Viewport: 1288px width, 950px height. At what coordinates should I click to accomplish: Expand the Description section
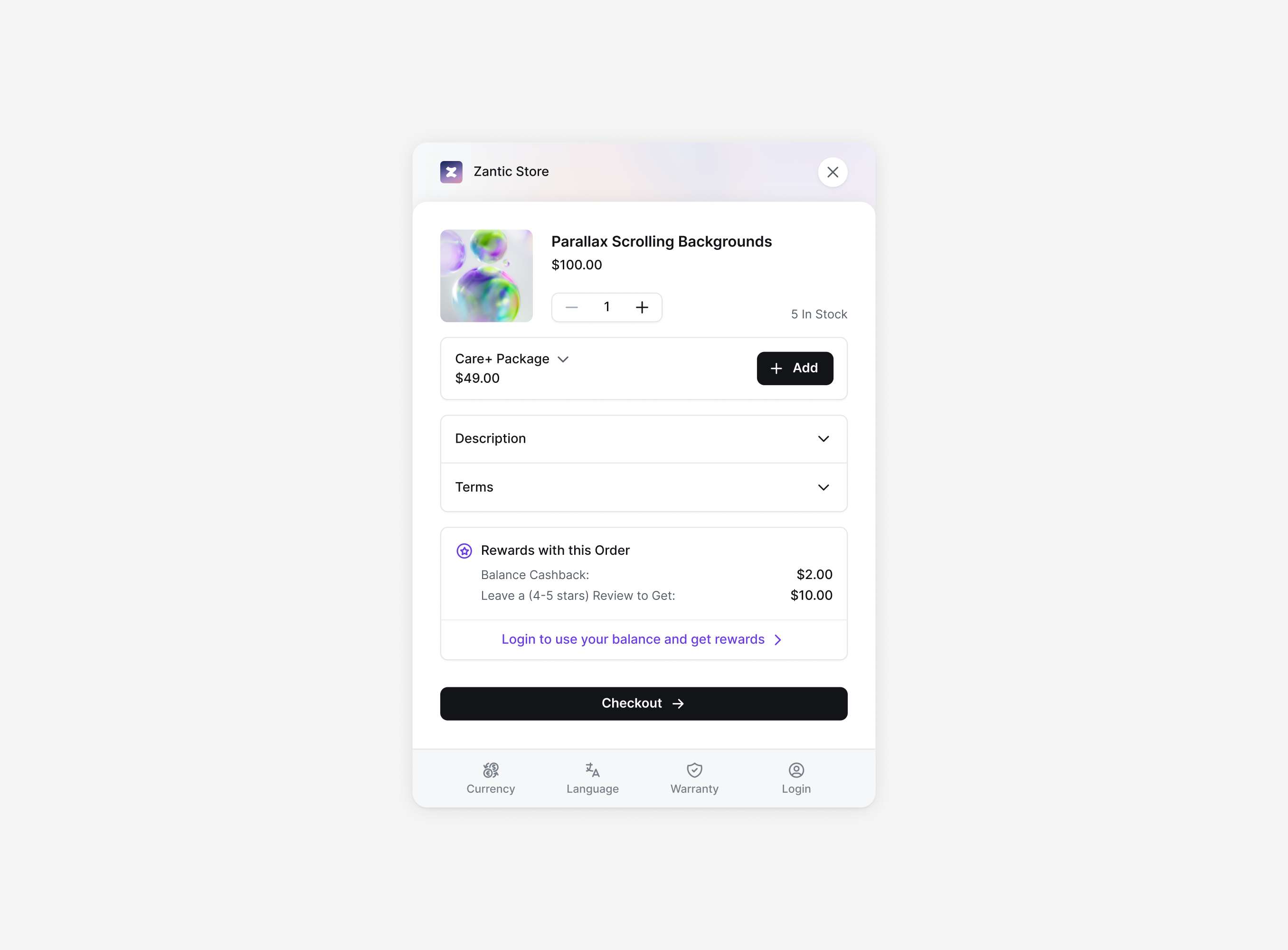point(644,438)
